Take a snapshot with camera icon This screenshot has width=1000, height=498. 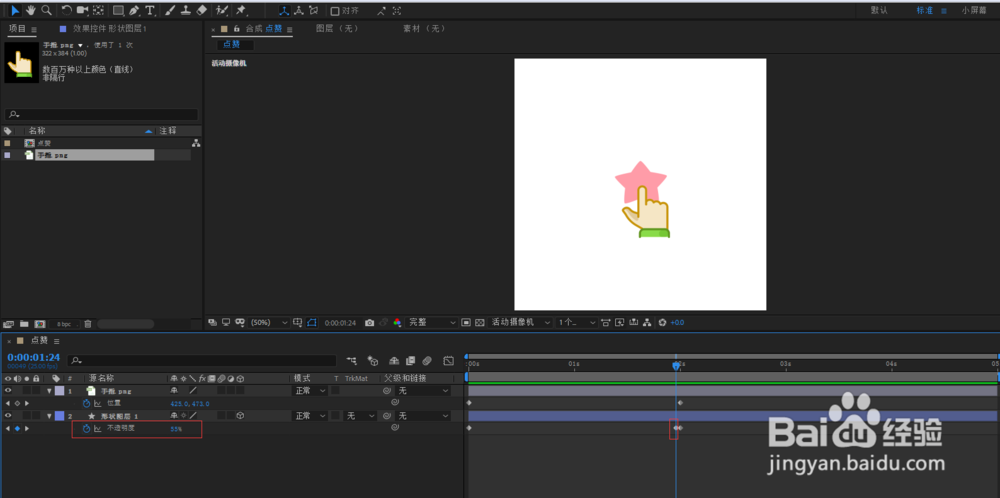[369, 323]
